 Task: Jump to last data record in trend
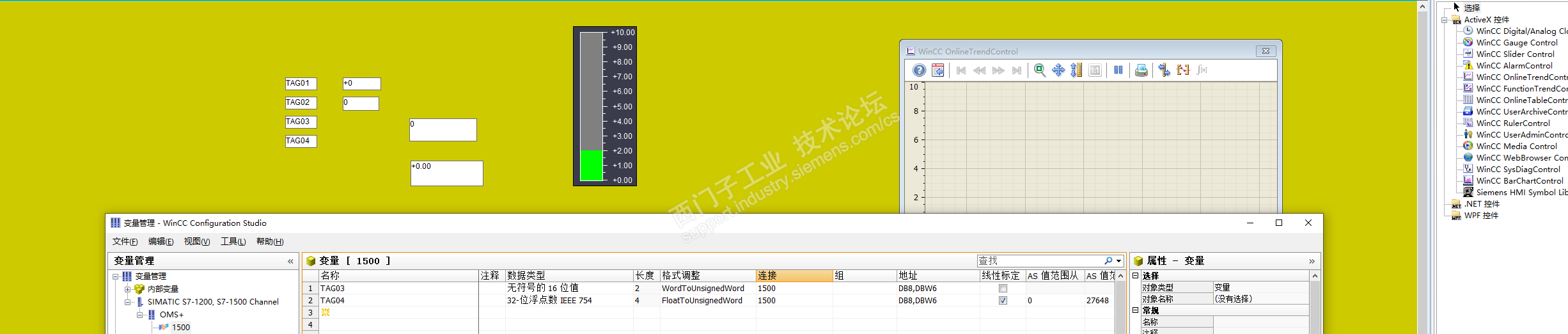(x=1017, y=70)
